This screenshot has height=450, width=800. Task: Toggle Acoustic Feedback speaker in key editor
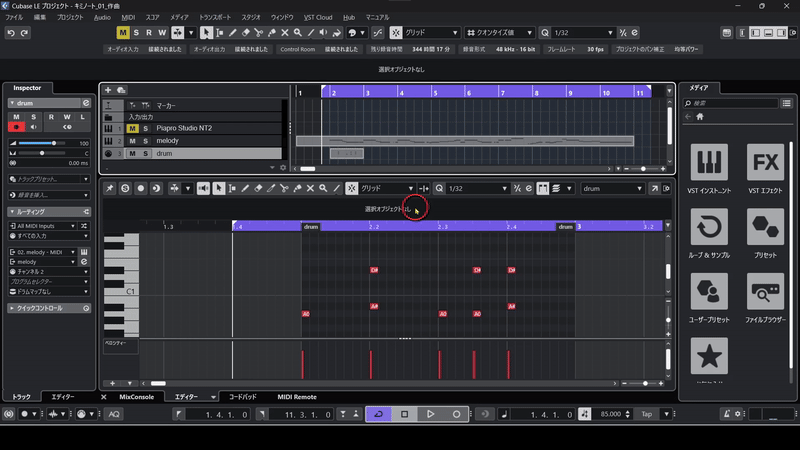click(203, 188)
